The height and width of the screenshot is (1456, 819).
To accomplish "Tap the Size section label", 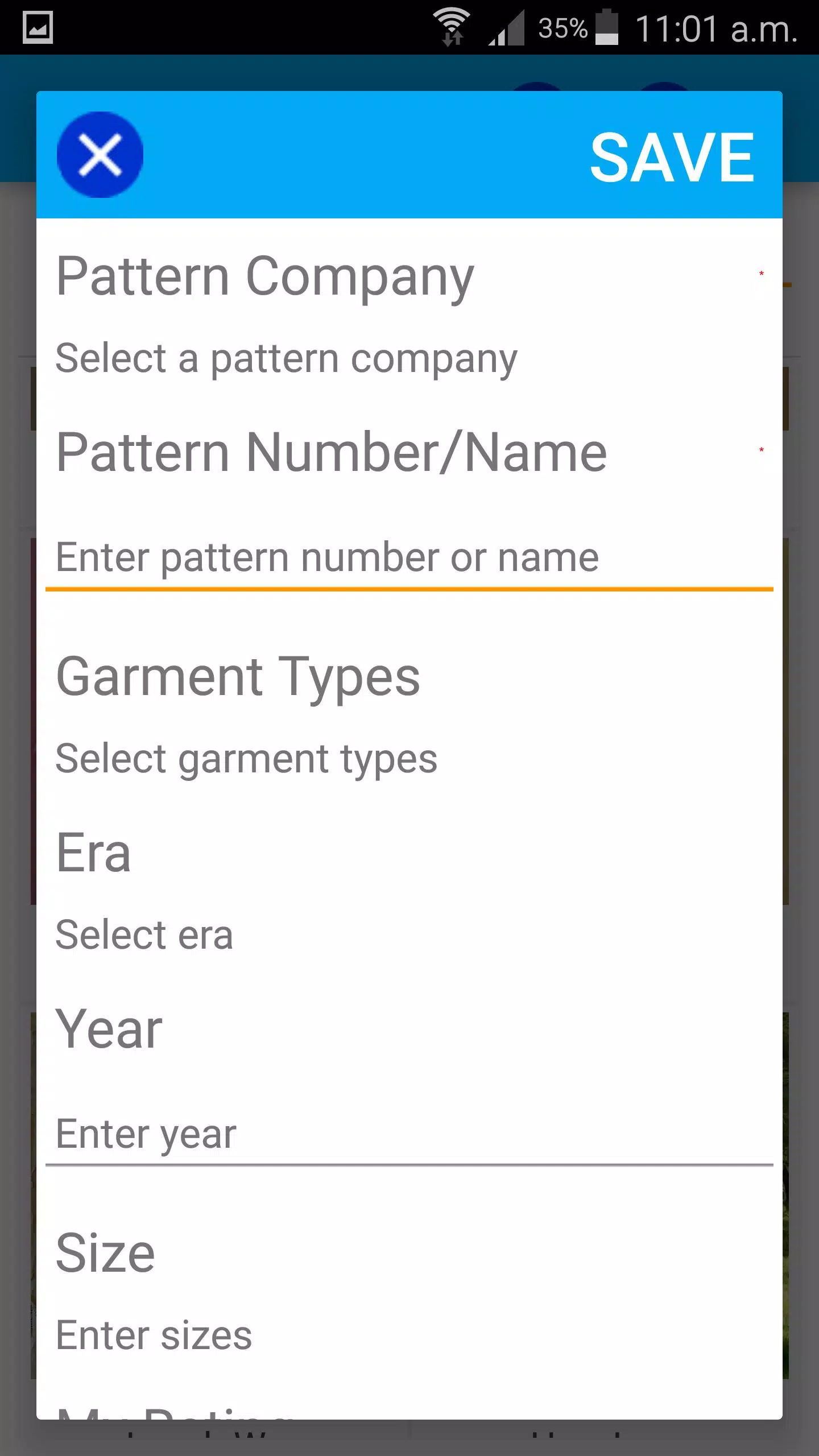I will point(105,1252).
